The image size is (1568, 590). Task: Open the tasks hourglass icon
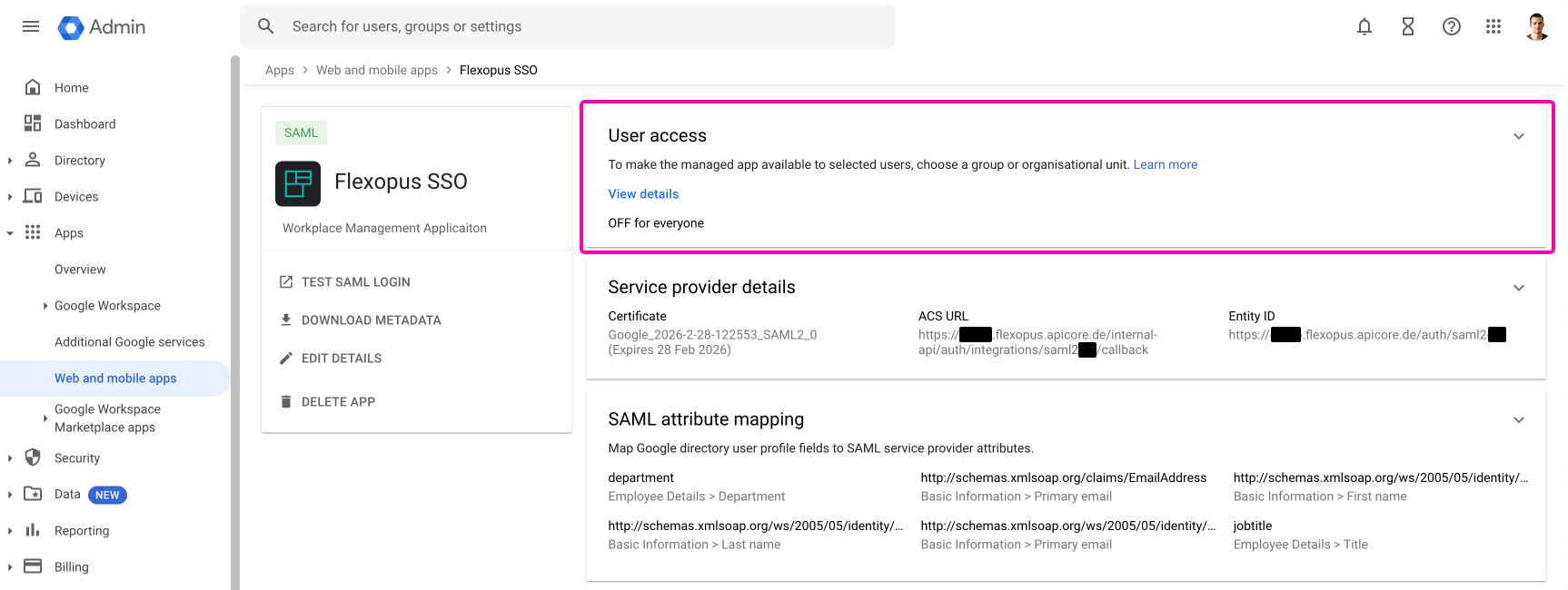pos(1407,26)
